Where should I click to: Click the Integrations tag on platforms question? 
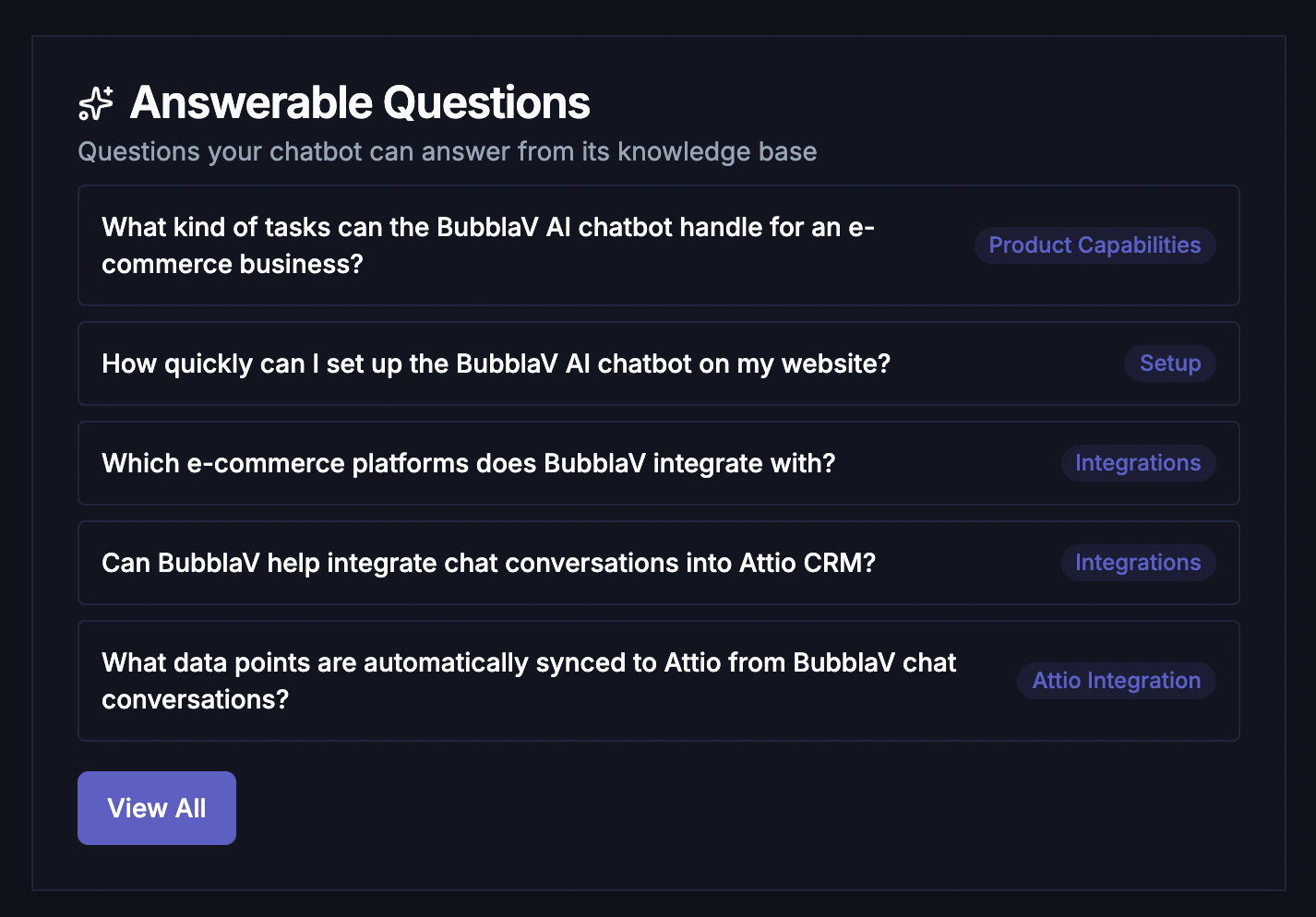[x=1138, y=462]
